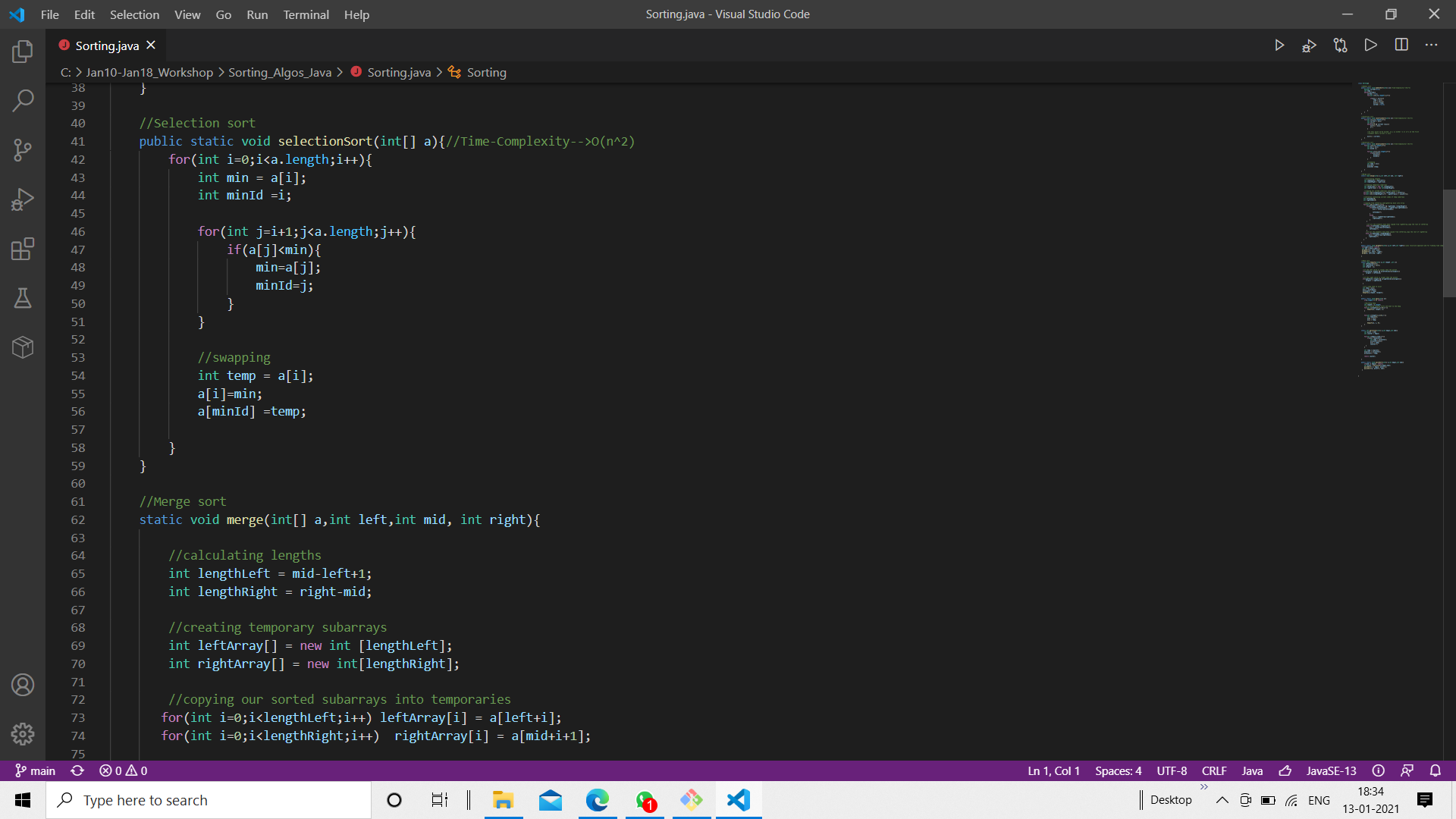The width and height of the screenshot is (1456, 819).
Task: Open the Explorer view in activity bar
Action: 23,52
